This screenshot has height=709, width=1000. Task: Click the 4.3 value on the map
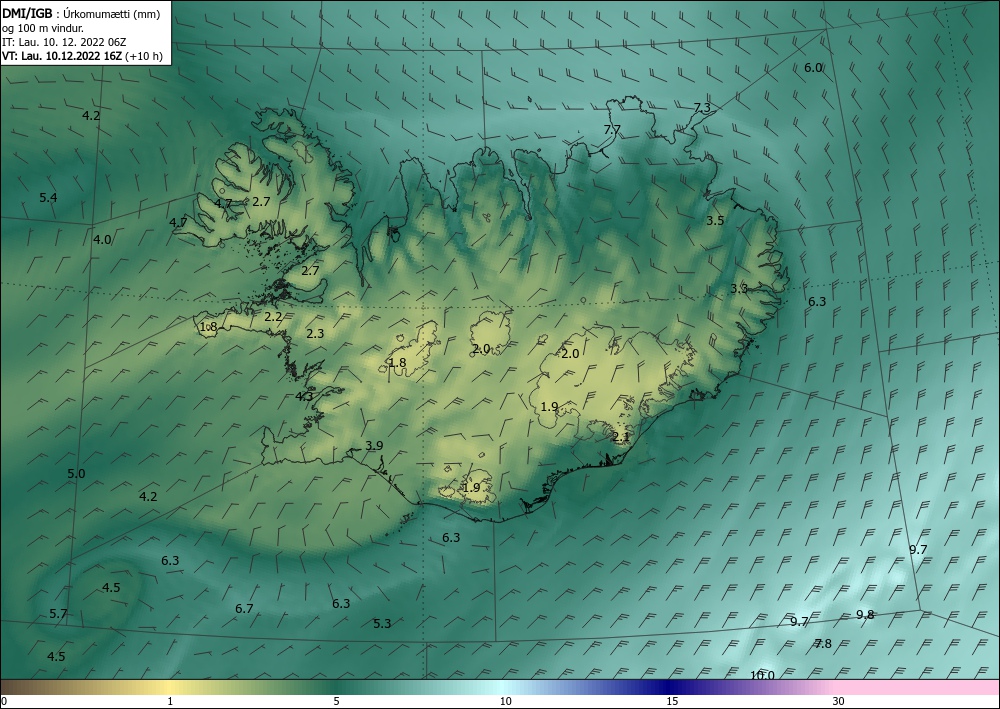(304, 396)
